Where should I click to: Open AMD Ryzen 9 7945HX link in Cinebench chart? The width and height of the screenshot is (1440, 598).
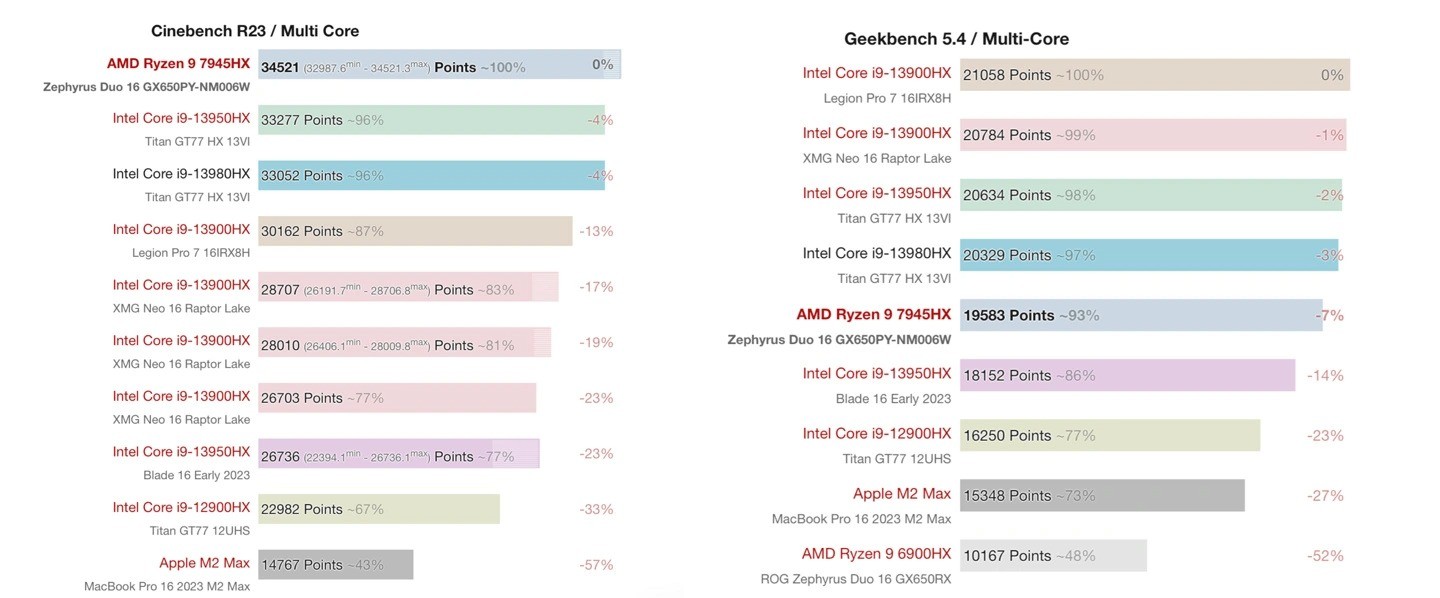178,63
